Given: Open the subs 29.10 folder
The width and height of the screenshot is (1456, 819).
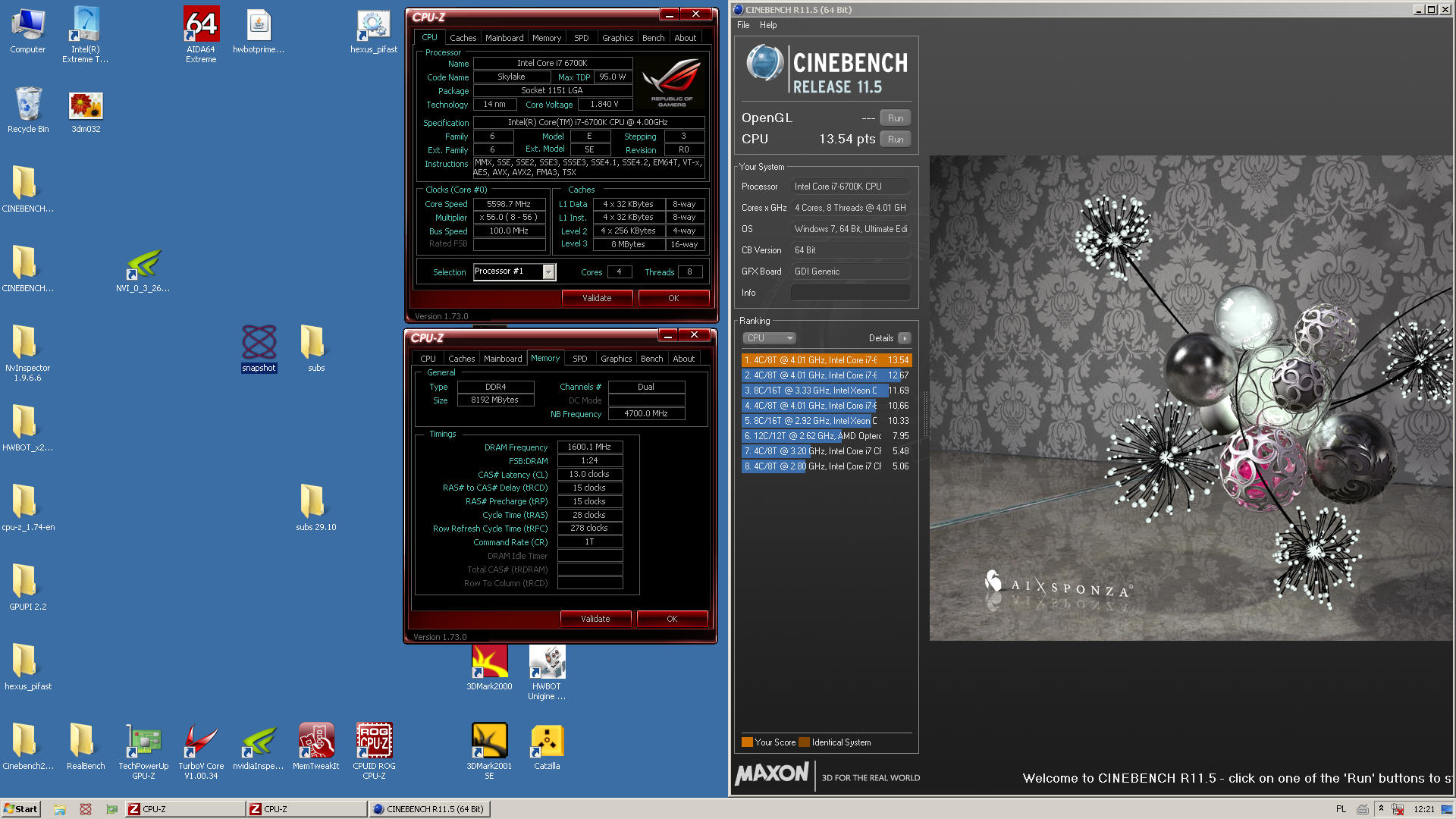Looking at the screenshot, I should click(x=316, y=508).
